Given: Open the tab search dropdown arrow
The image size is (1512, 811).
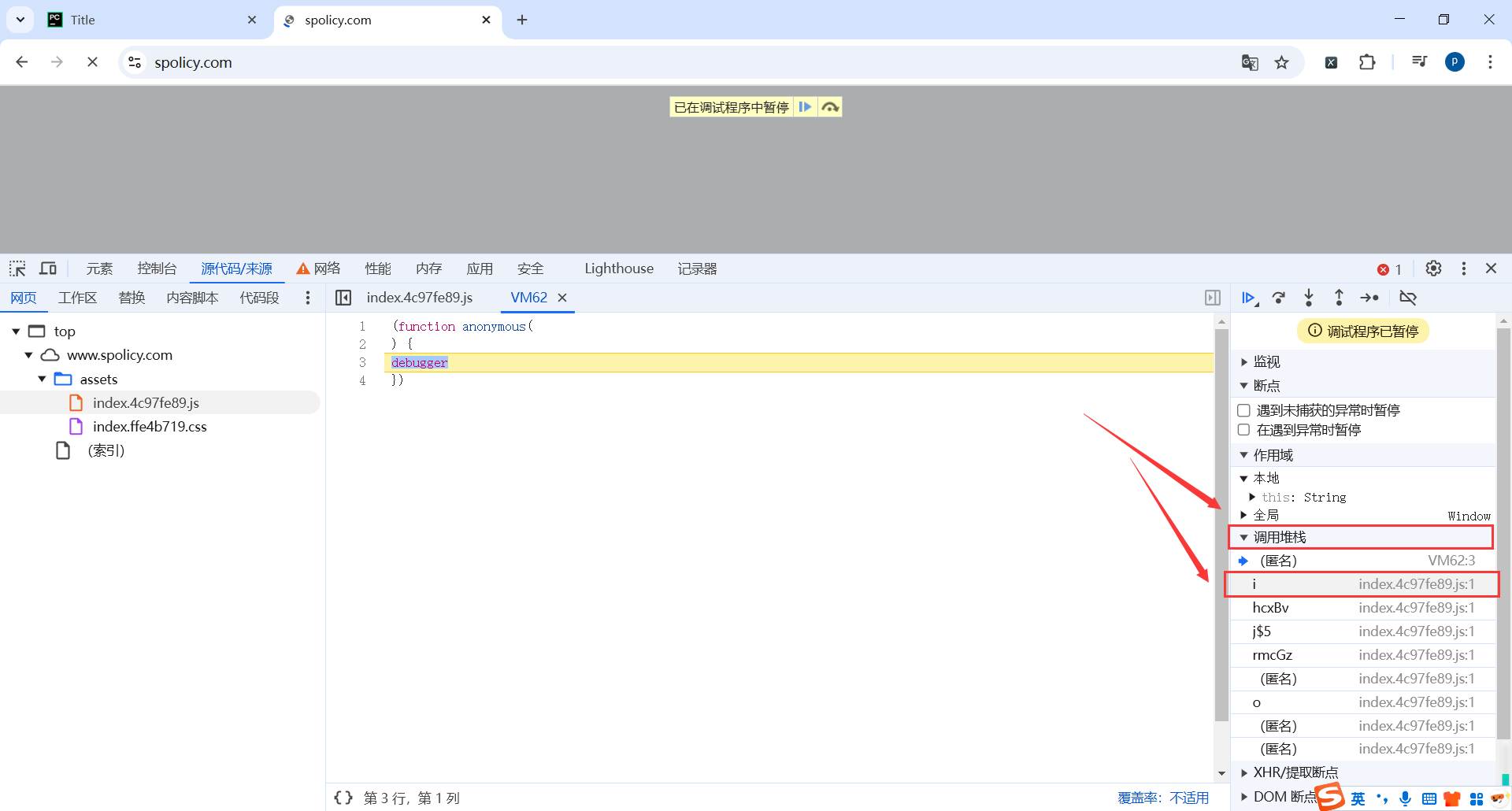Looking at the screenshot, I should 20,20.
